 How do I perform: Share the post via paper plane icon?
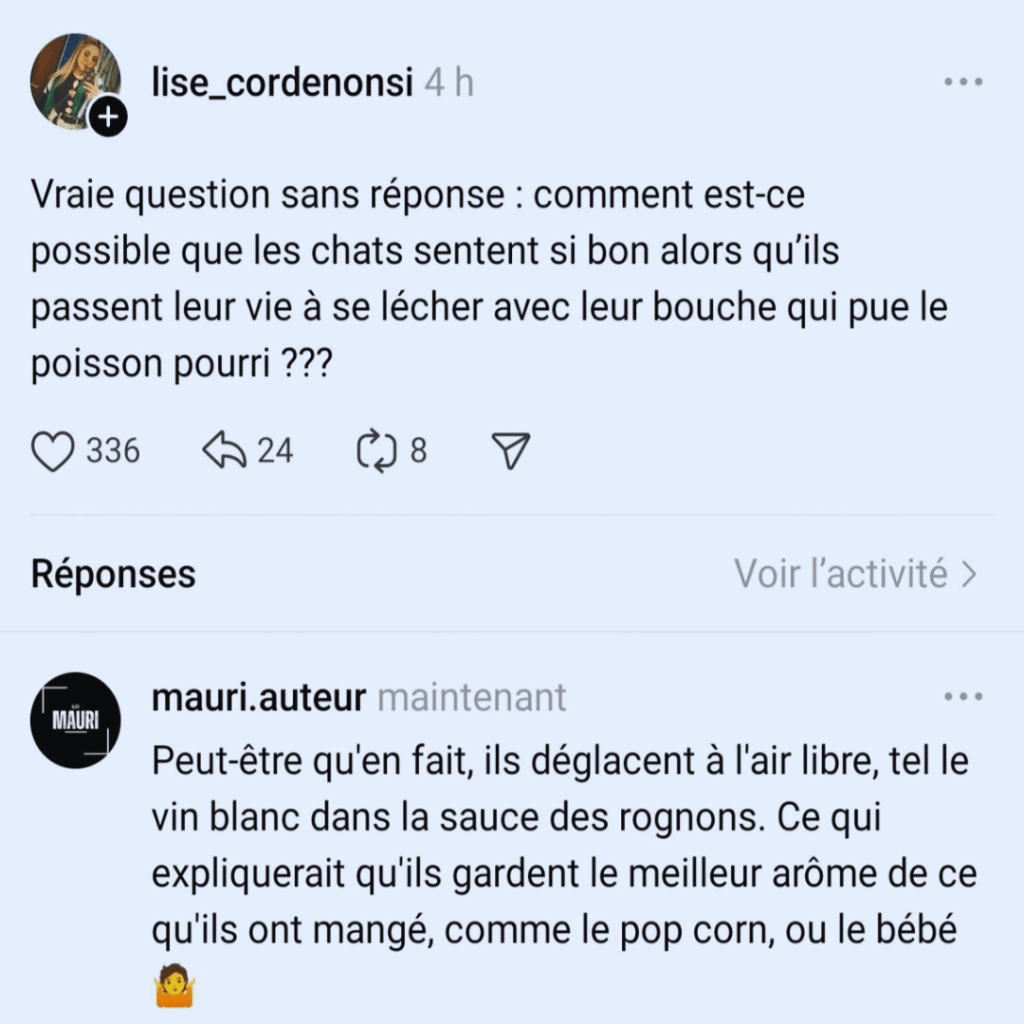[512, 452]
